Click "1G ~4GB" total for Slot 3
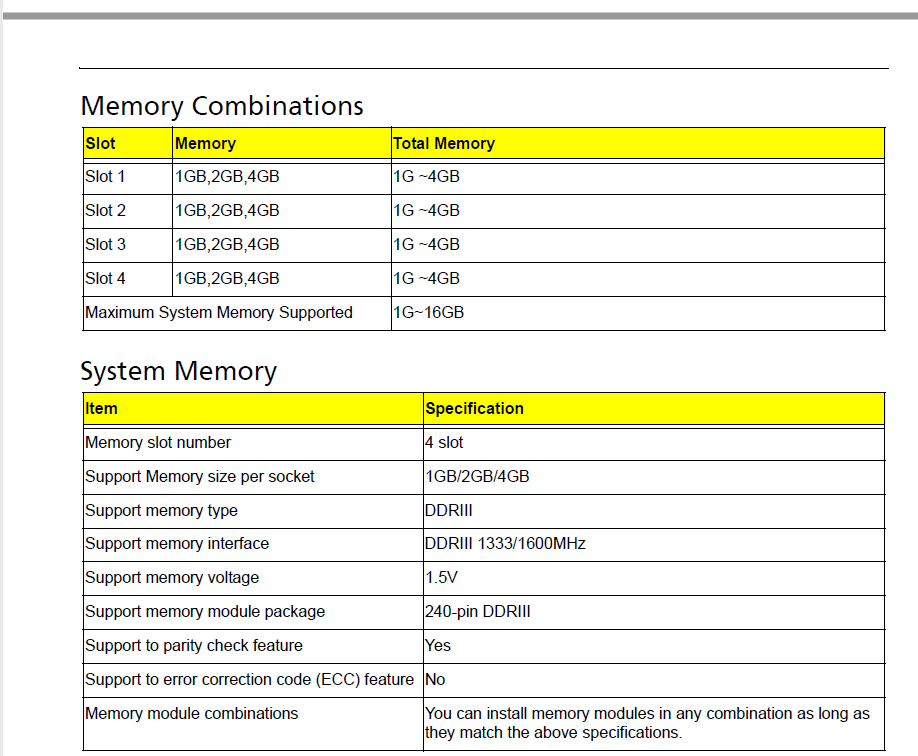The image size is (918, 756). coord(426,245)
